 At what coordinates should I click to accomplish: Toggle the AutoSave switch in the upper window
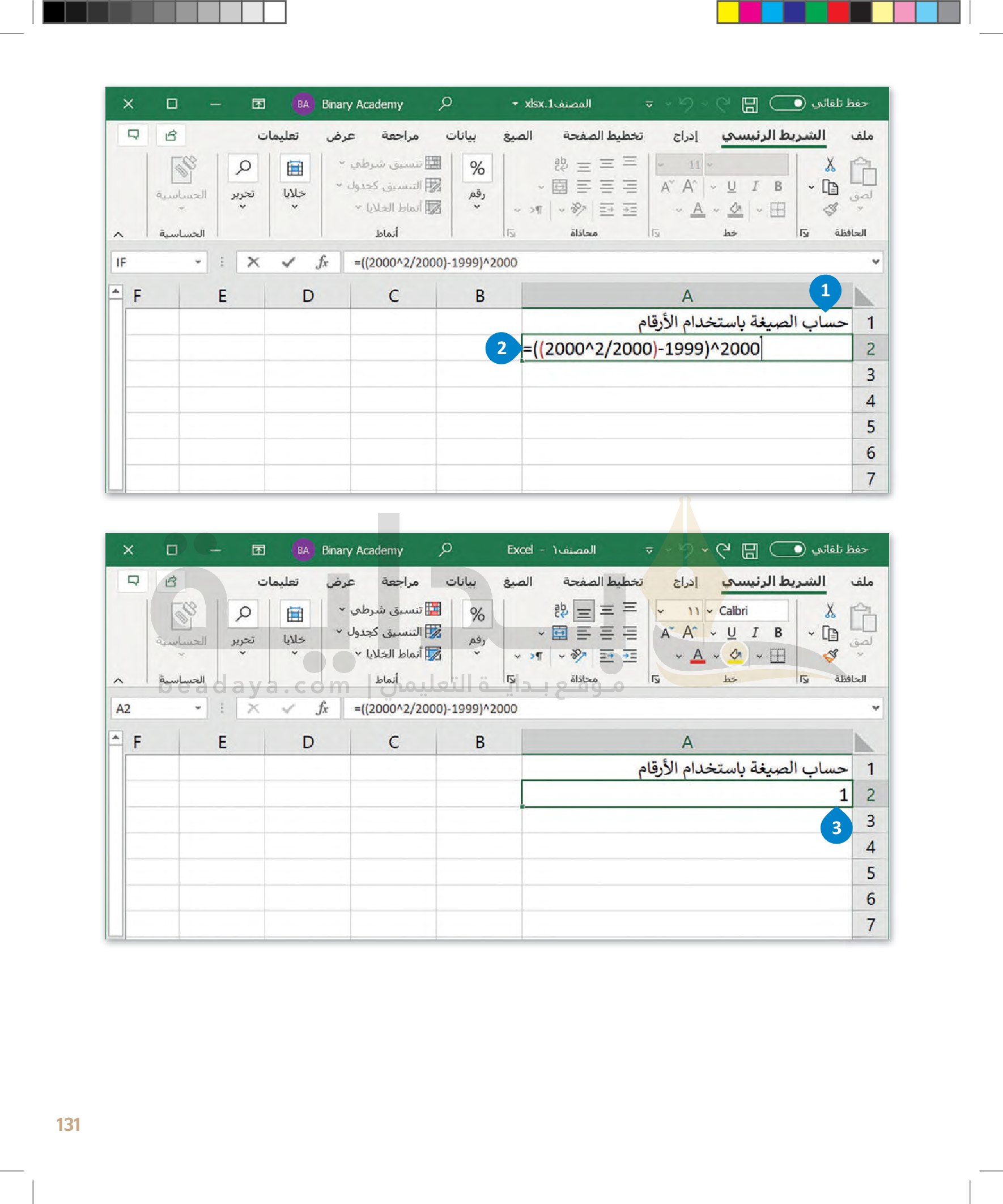click(x=787, y=103)
